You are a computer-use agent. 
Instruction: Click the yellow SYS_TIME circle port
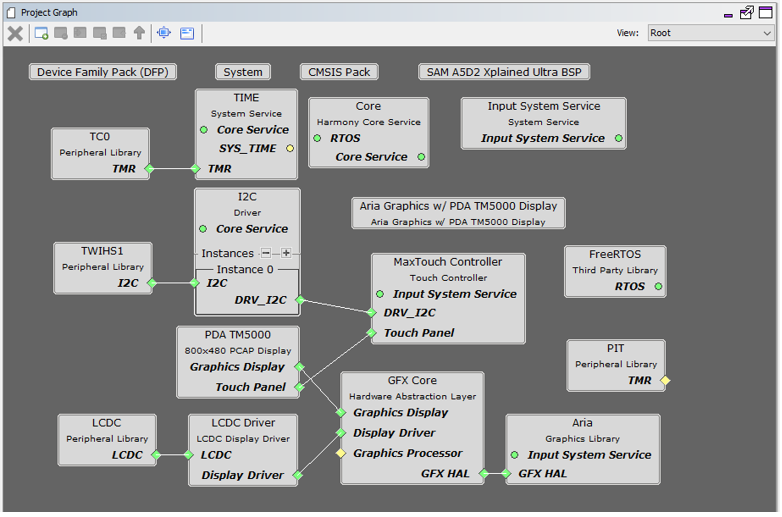tap(290, 149)
